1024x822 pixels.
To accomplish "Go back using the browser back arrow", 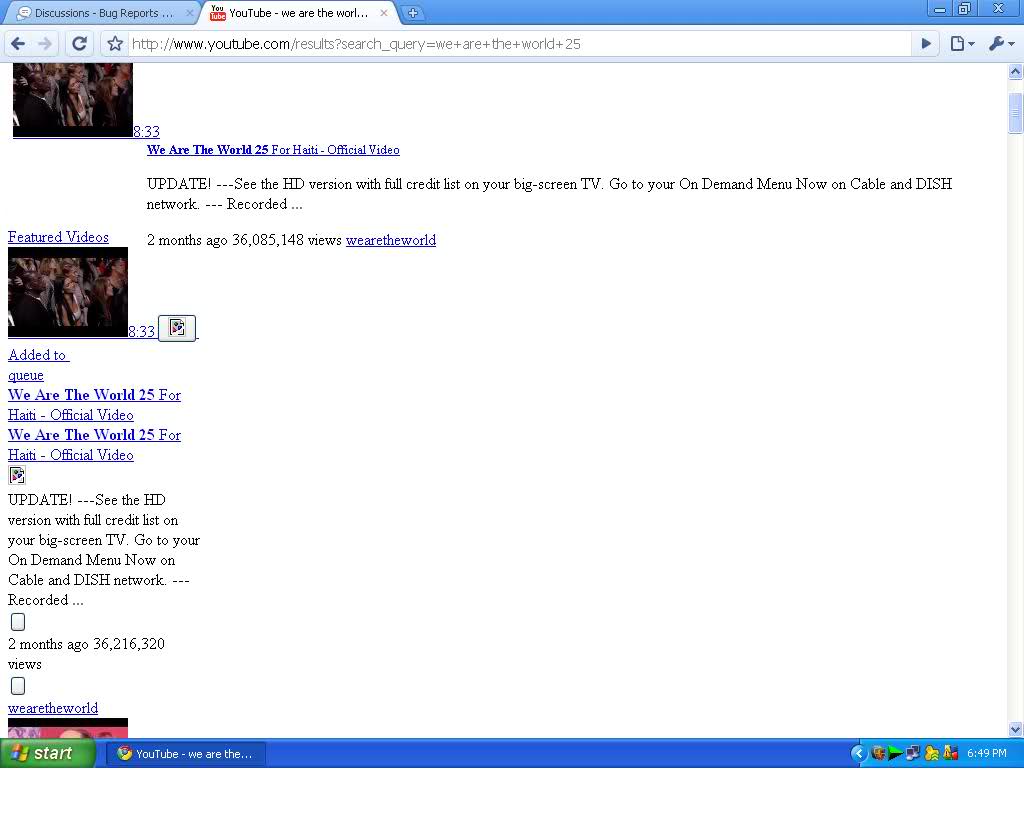I will pyautogui.click(x=18, y=44).
